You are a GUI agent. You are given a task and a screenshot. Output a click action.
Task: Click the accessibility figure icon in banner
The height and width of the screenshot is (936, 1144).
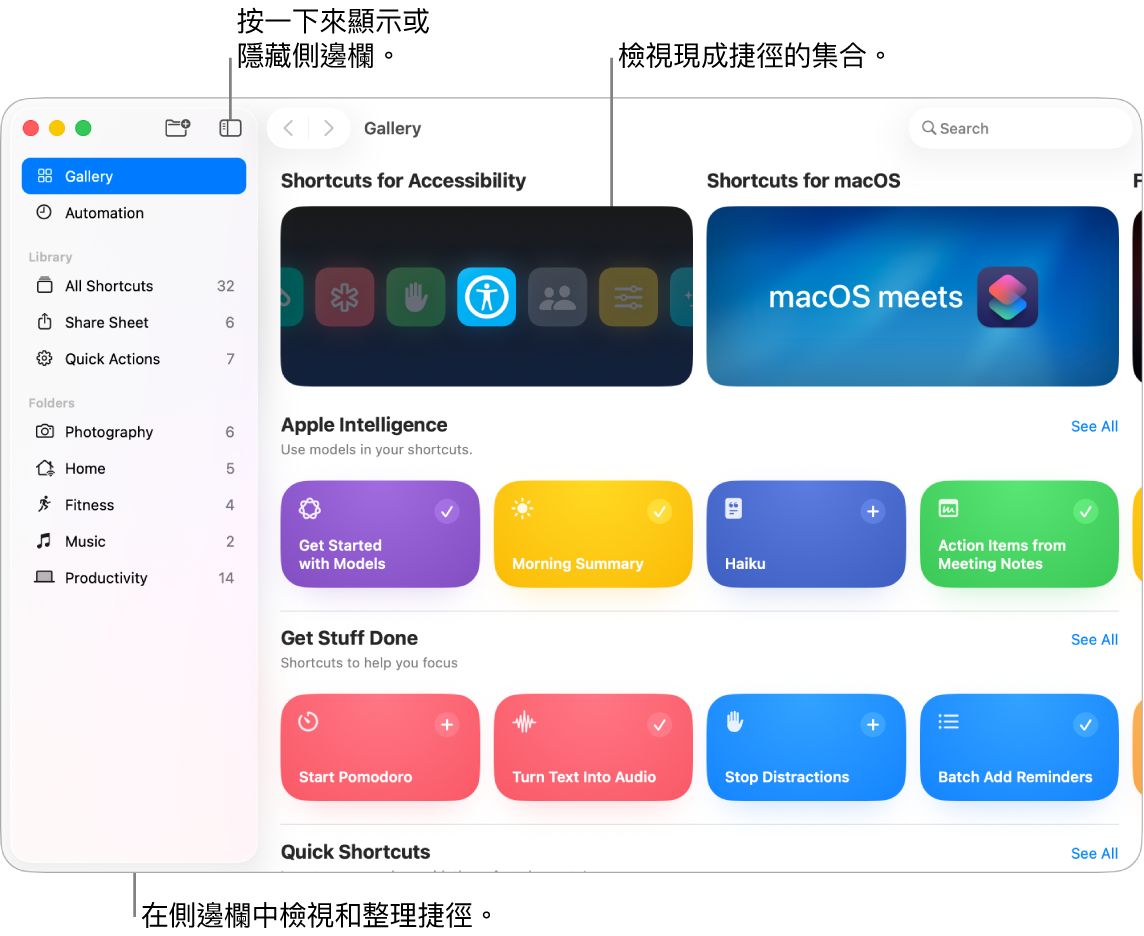point(487,296)
